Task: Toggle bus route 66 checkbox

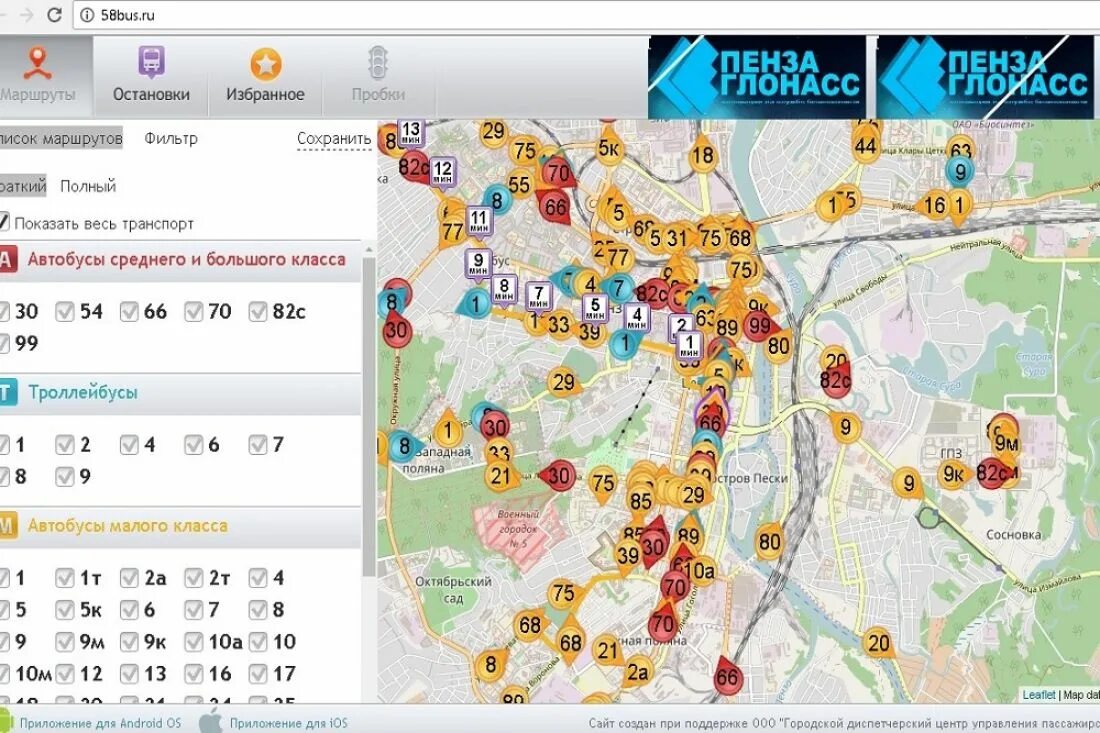Action: tap(129, 311)
